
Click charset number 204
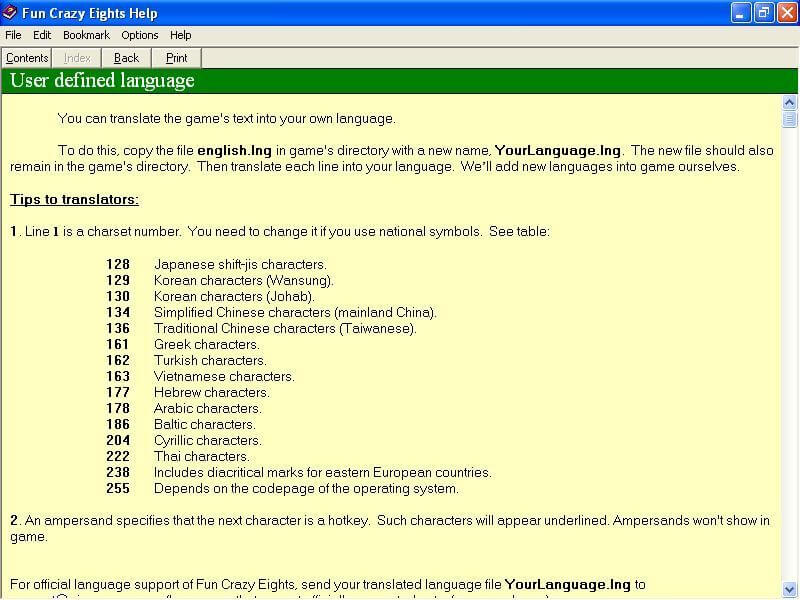pos(118,440)
